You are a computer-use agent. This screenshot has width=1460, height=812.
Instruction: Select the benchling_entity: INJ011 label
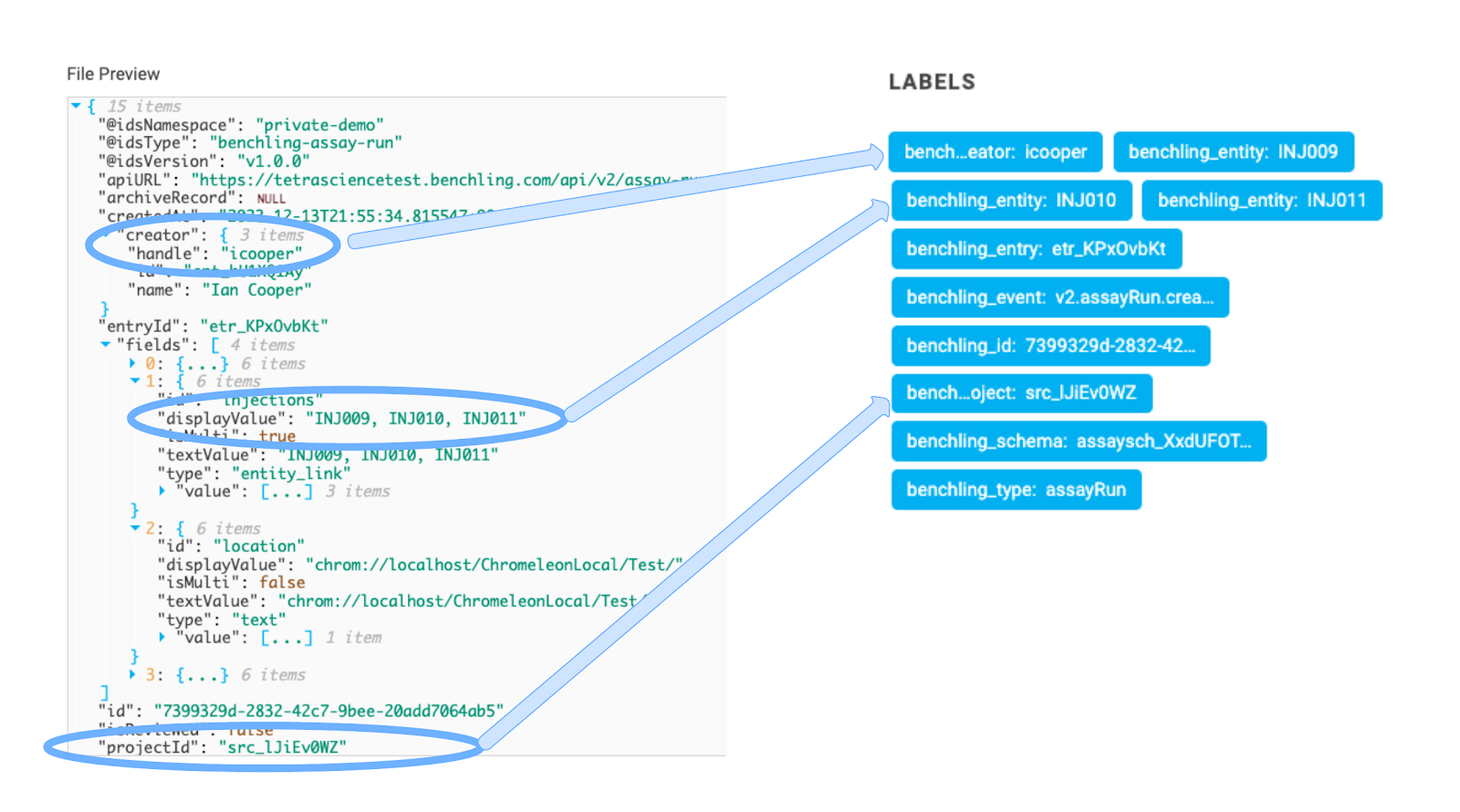pyautogui.click(x=1262, y=201)
